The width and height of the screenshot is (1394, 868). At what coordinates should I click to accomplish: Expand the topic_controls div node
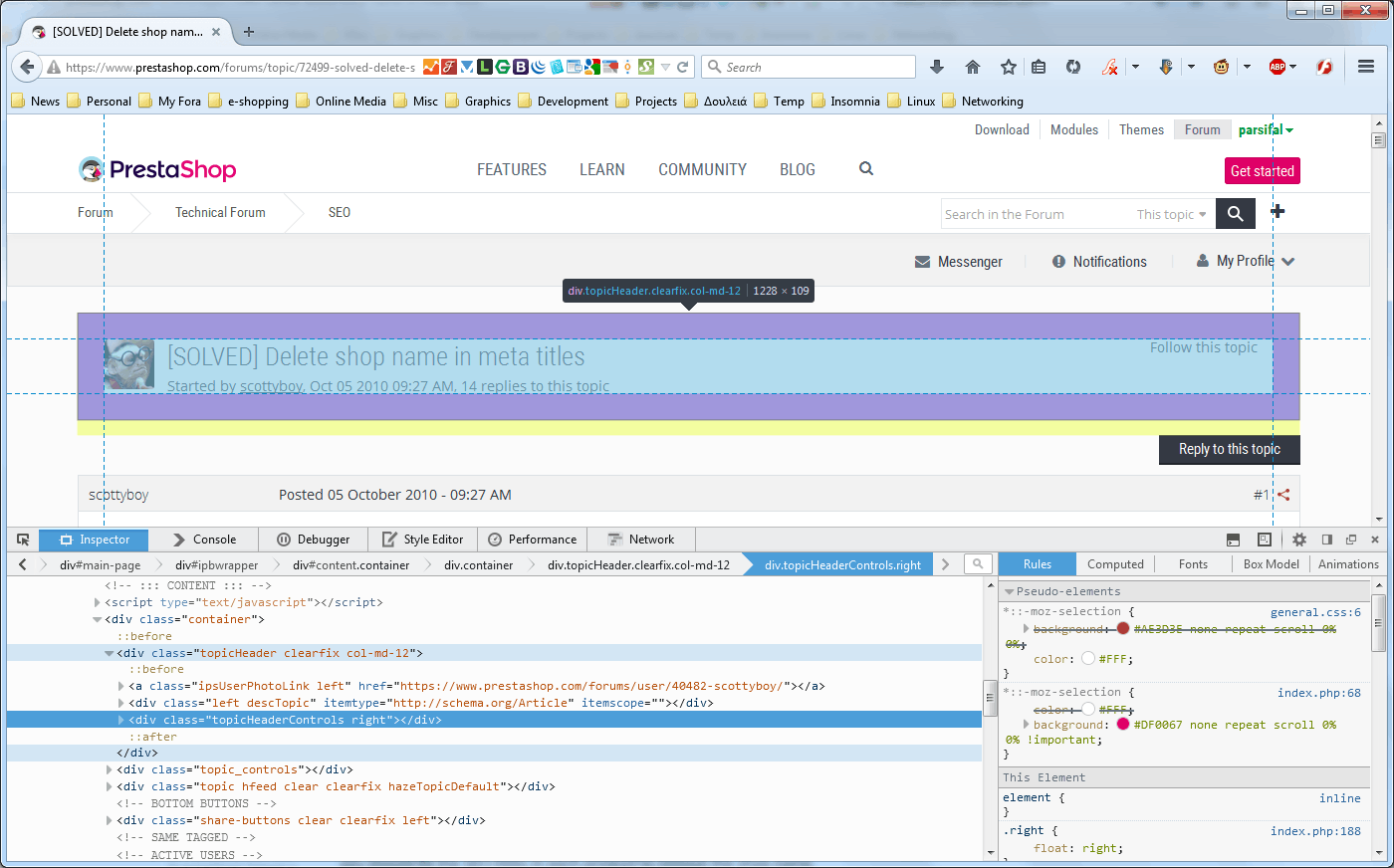tap(110, 769)
